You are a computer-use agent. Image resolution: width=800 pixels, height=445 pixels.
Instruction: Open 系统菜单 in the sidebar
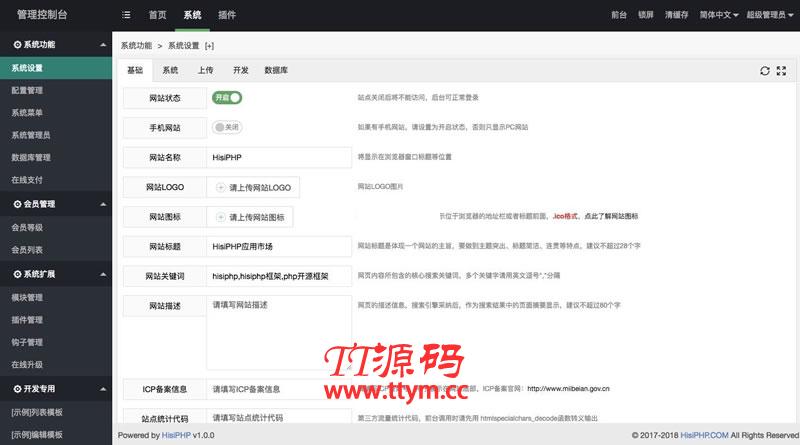point(56,113)
